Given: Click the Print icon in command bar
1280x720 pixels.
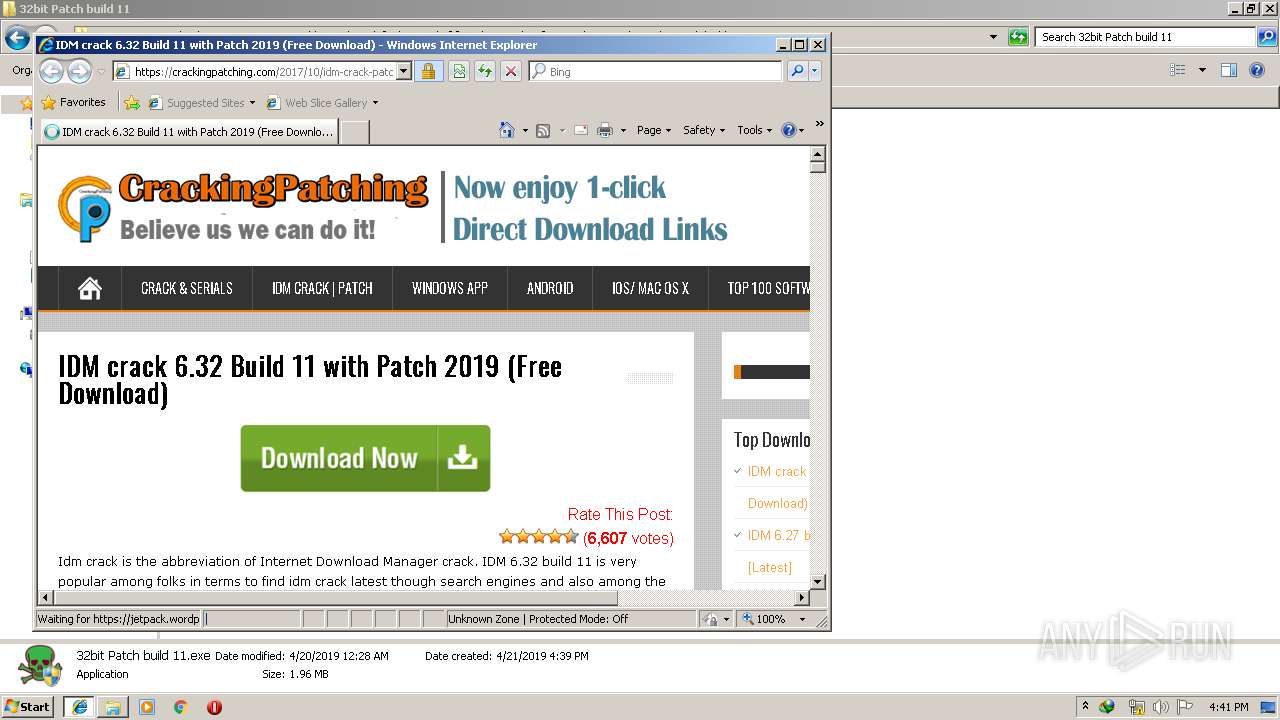Looking at the screenshot, I should [x=605, y=130].
